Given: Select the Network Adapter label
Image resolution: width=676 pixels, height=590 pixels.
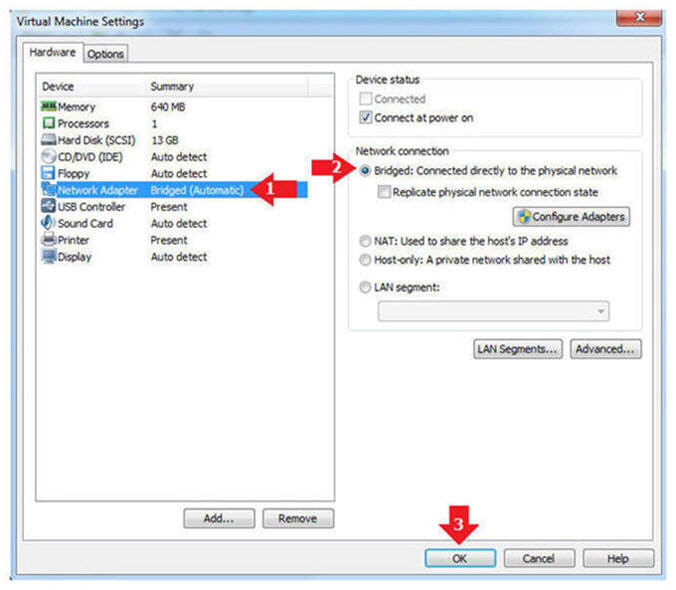Looking at the screenshot, I should (98, 190).
